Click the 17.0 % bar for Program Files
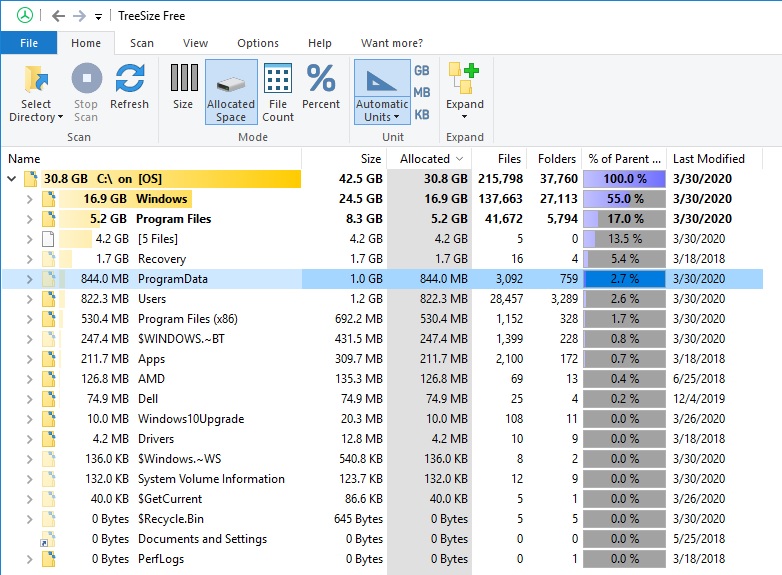This screenshot has width=782, height=575. pyautogui.click(x=624, y=218)
